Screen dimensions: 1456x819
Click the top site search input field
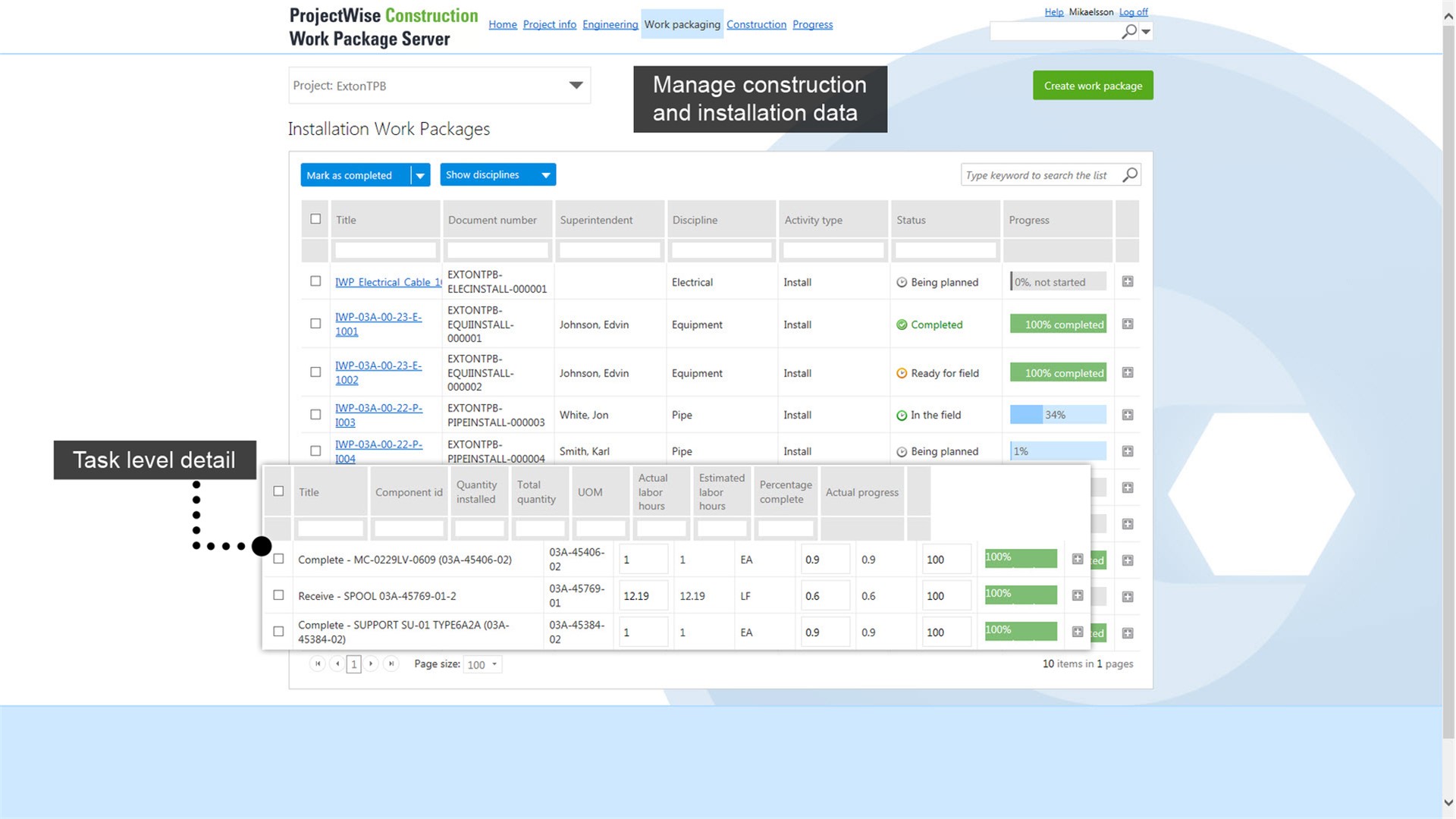[x=1056, y=32]
